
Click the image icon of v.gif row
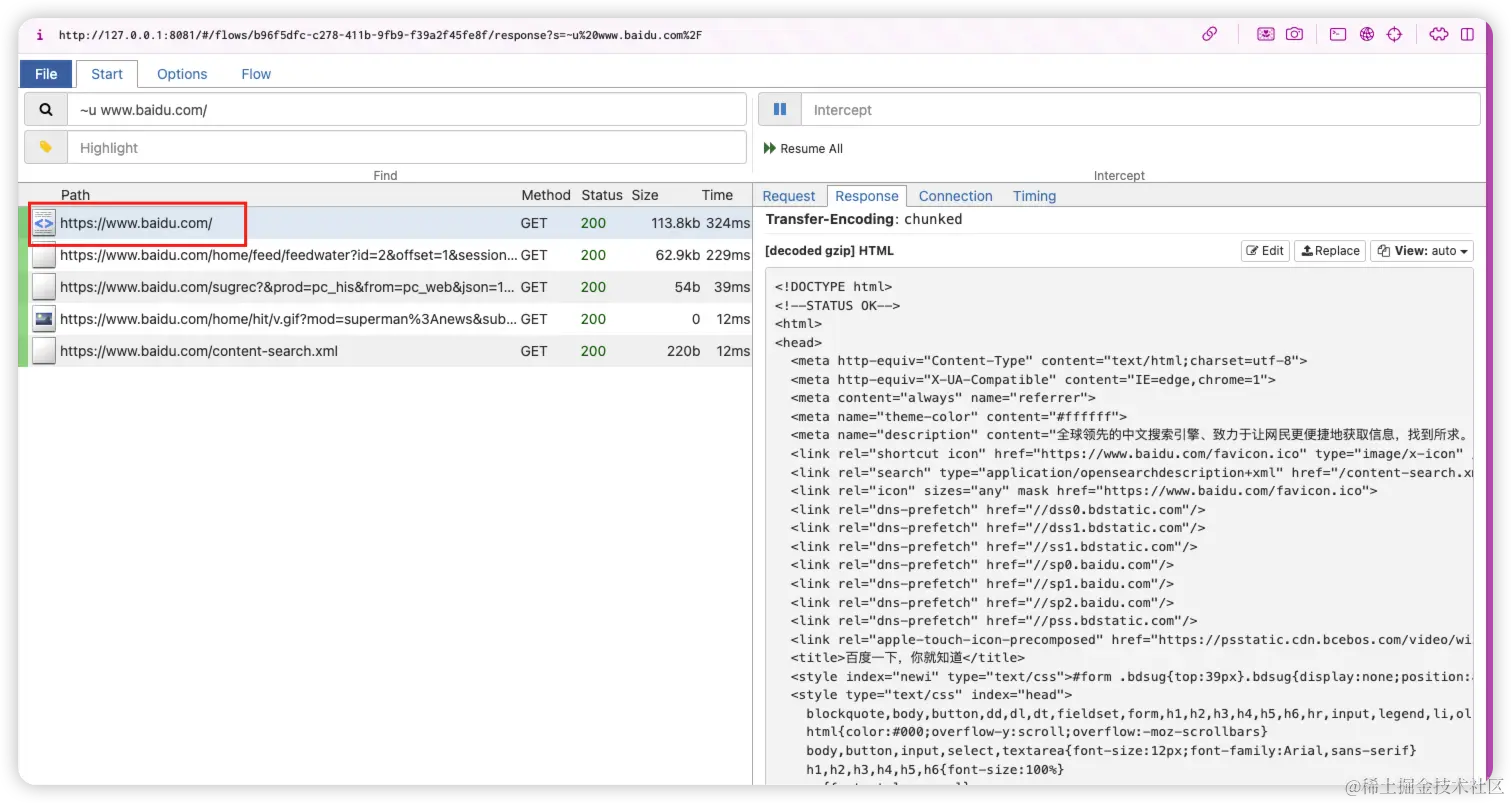(x=44, y=319)
